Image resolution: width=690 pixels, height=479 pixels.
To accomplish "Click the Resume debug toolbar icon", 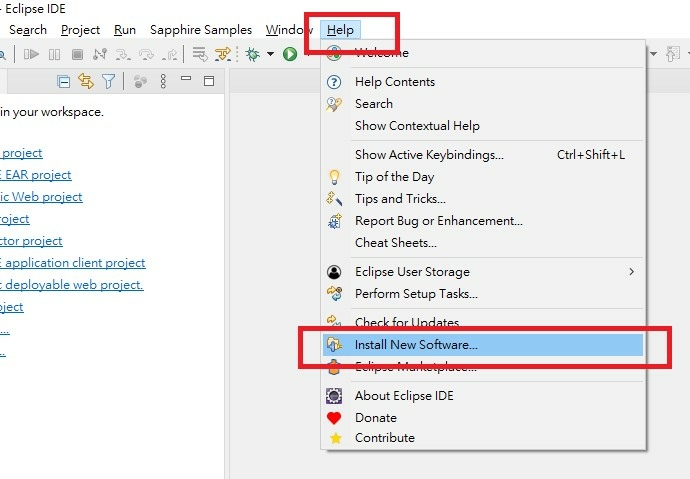I will 31,54.
